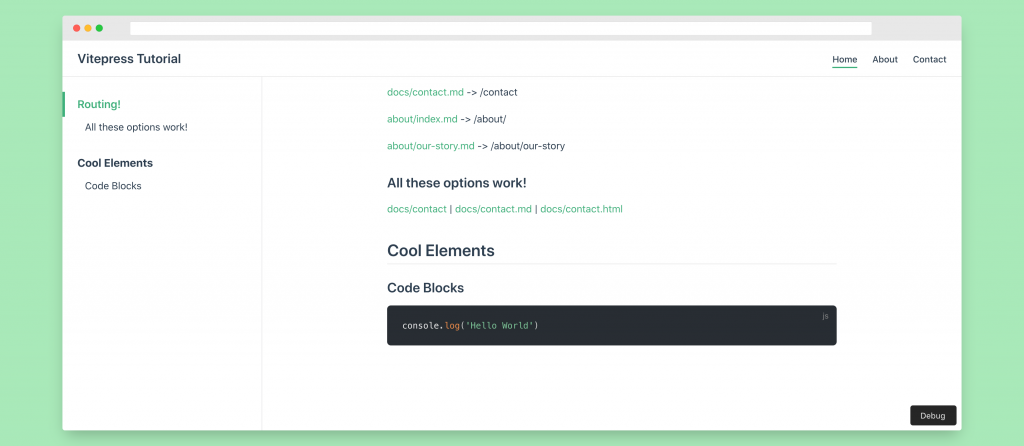Open the Contact nav link
The width and height of the screenshot is (1024, 446).
[929, 59]
